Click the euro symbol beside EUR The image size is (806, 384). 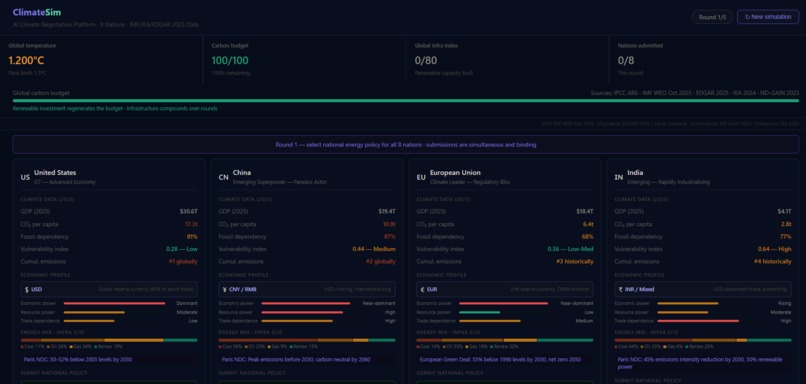[x=422, y=289]
